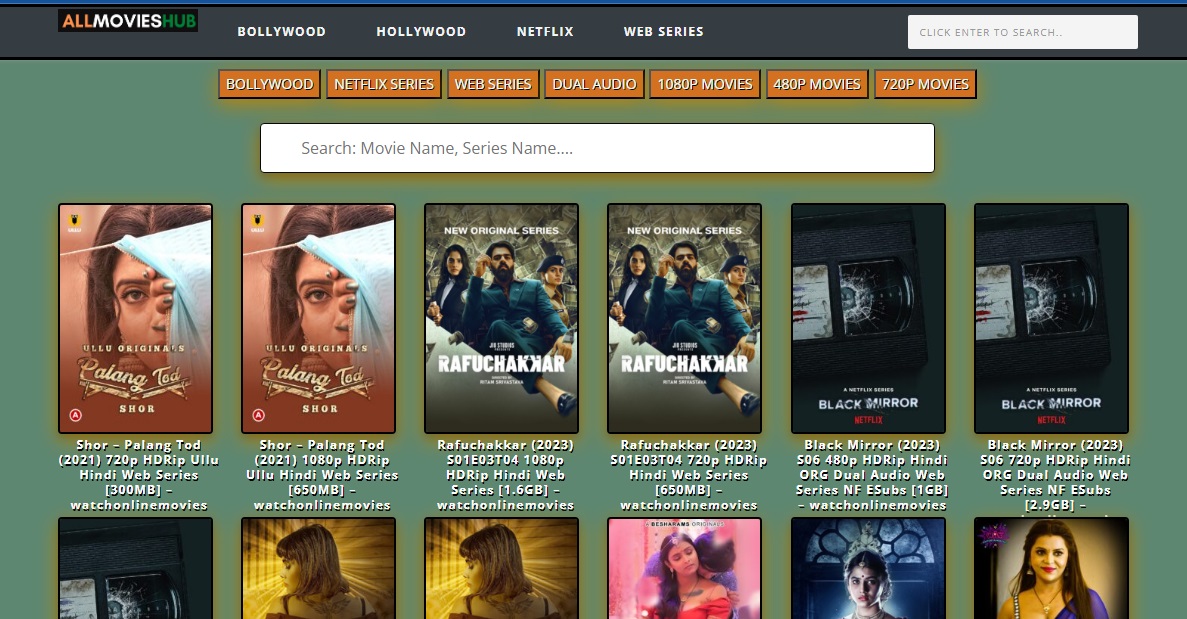Open the Black Mirror S06 720p poster

1051,318
